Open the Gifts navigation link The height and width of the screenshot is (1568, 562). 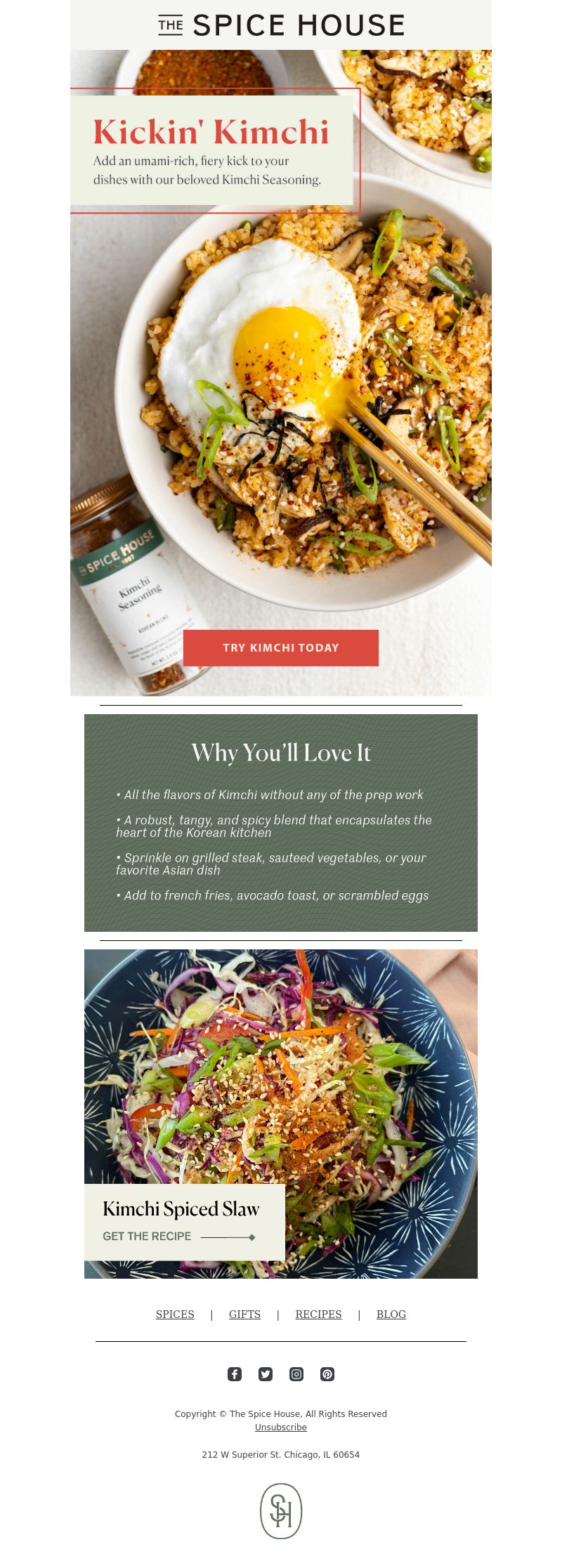tap(244, 1315)
